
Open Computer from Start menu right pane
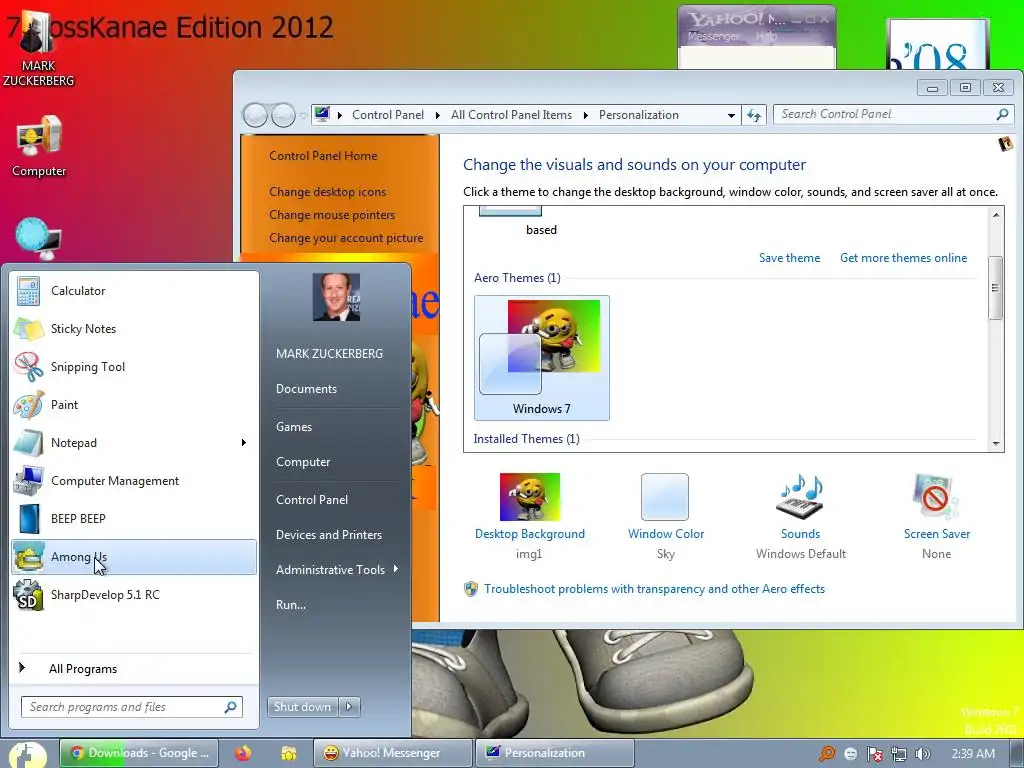tap(303, 462)
